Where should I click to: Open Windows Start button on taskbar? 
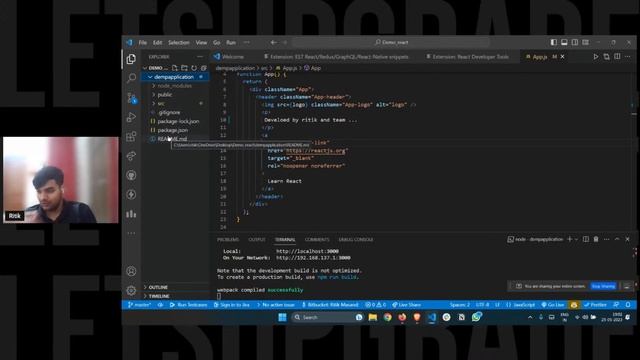(282, 317)
